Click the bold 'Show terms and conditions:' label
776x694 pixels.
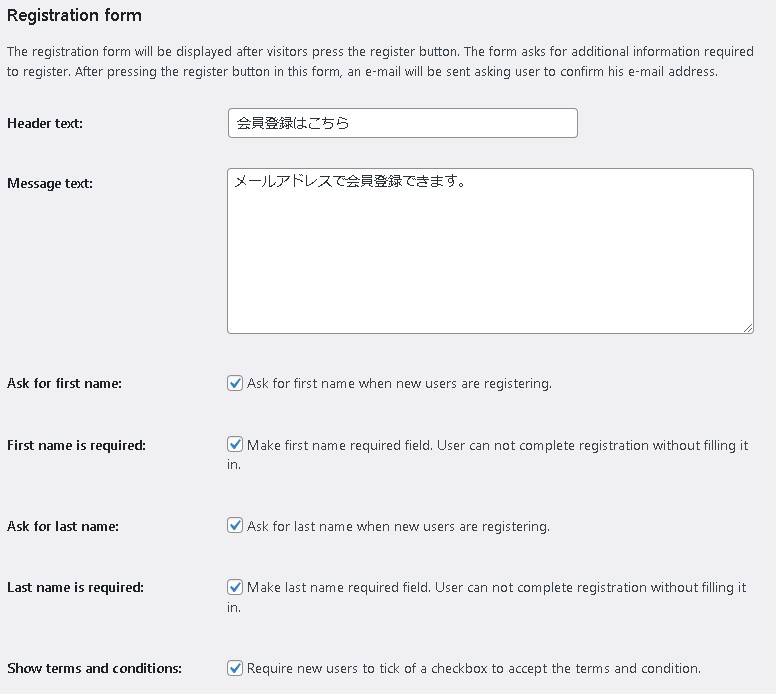coord(94,668)
